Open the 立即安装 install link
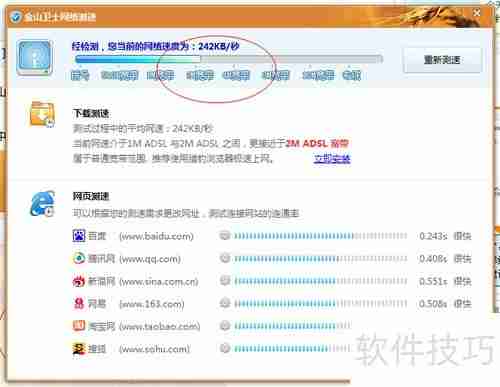This screenshot has height=387, width=500. 332,159
